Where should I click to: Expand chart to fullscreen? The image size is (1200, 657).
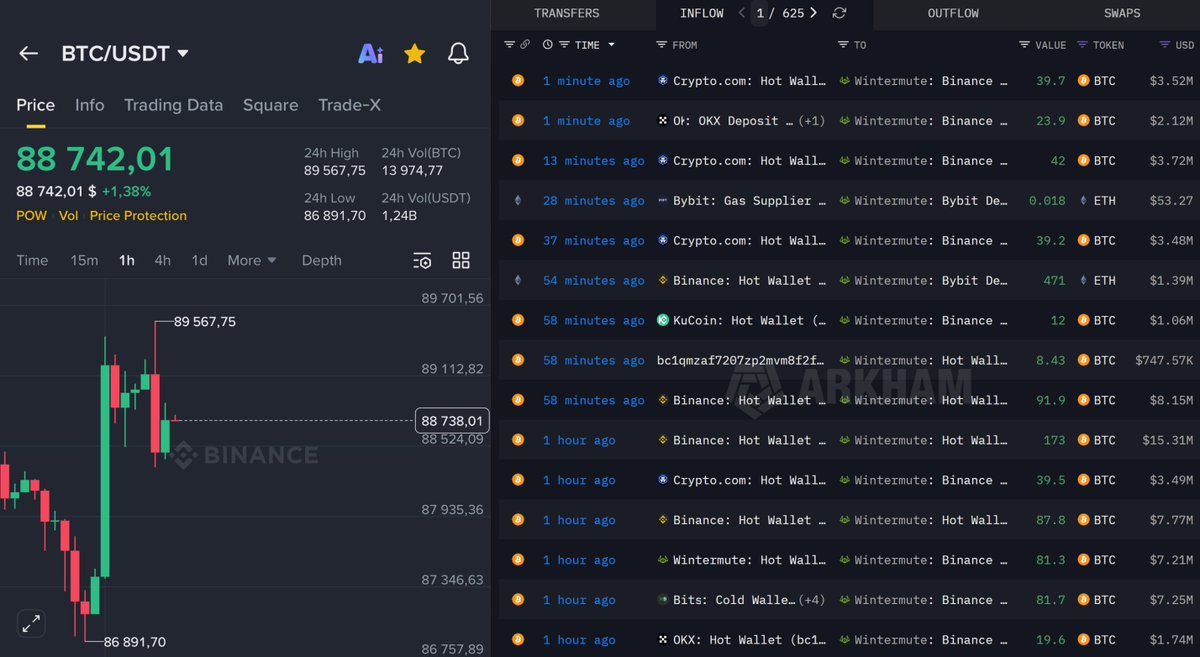point(31,623)
